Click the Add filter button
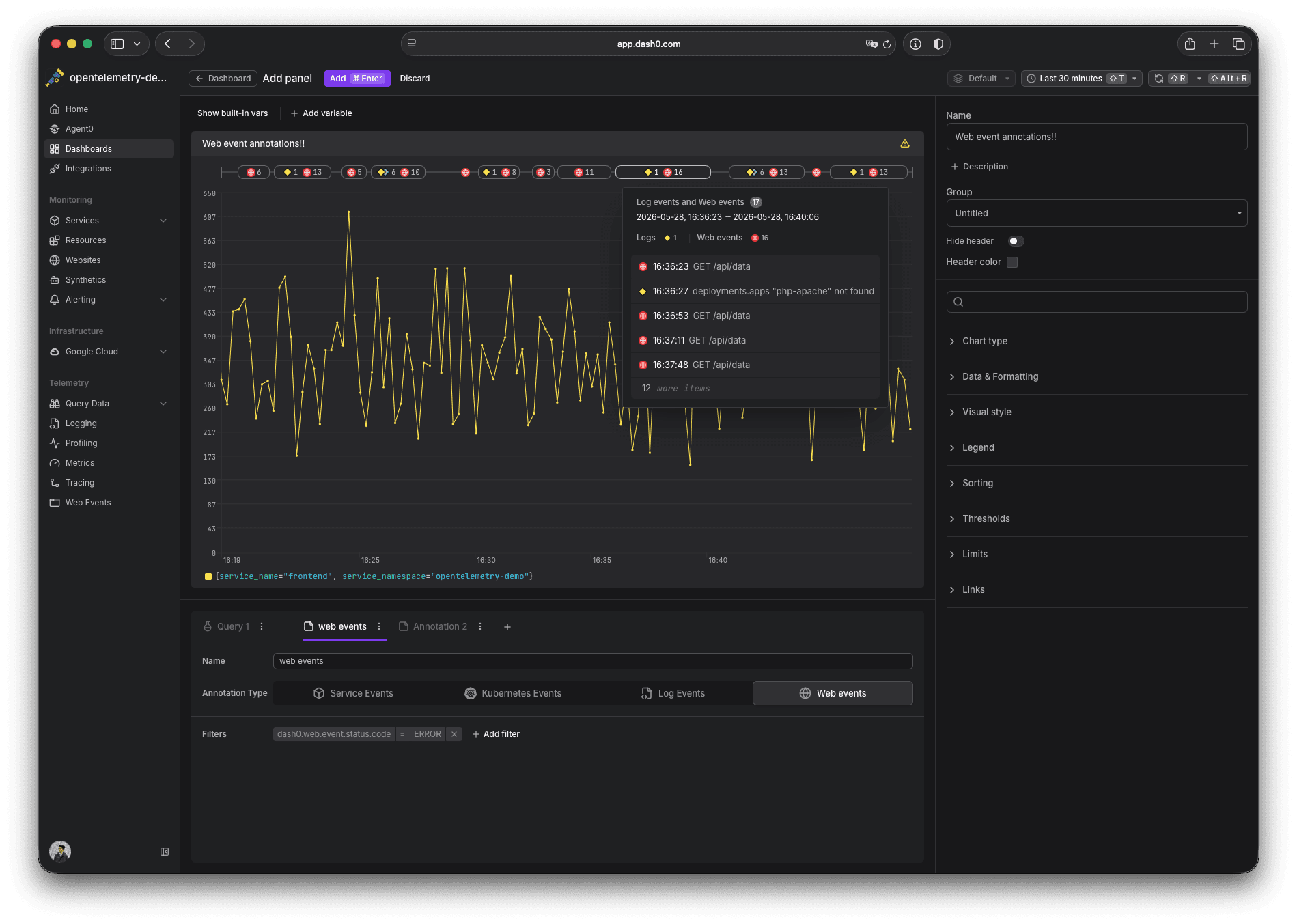The width and height of the screenshot is (1297, 924). pos(496,734)
